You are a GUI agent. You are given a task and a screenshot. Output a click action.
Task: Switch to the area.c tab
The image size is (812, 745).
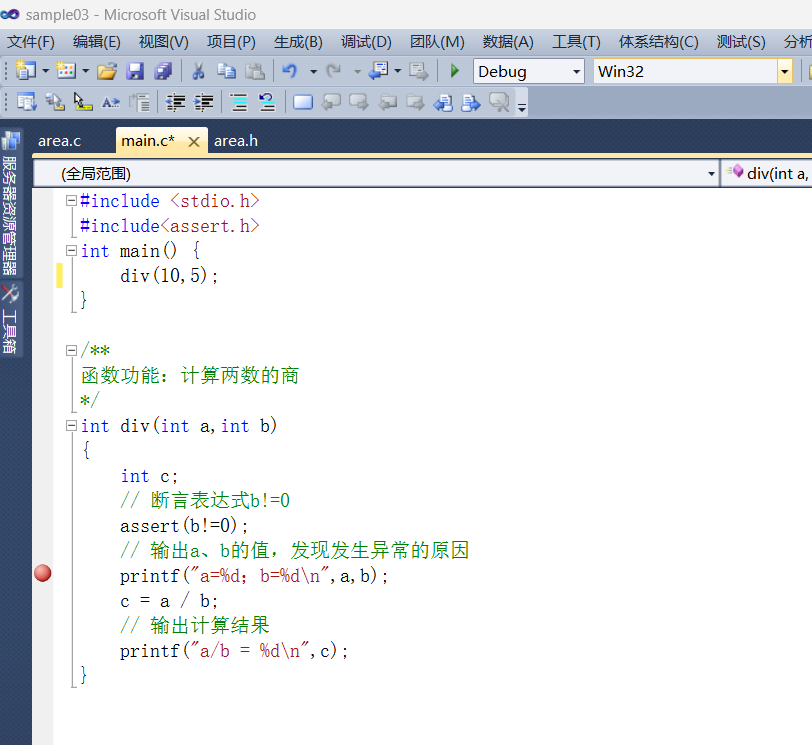pyautogui.click(x=60, y=141)
